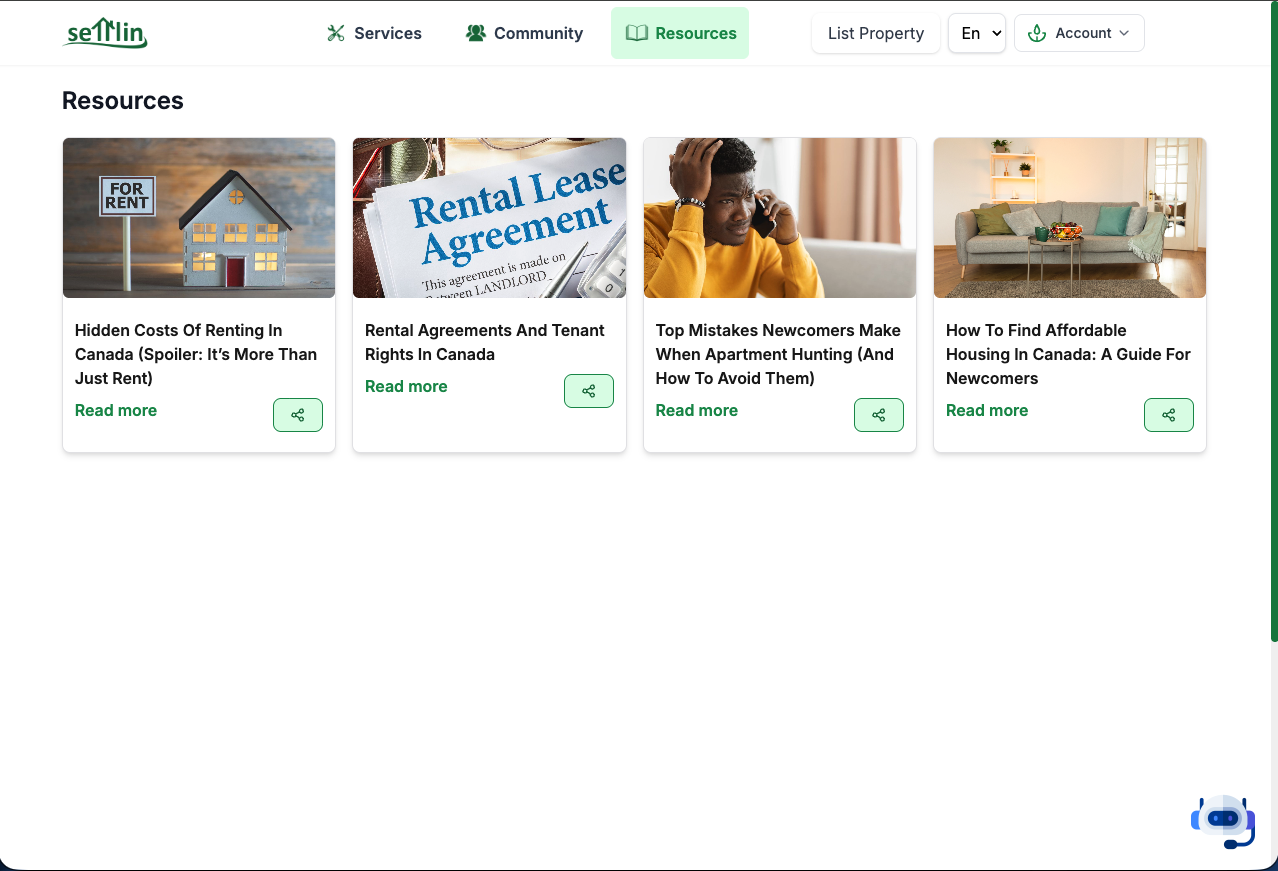1278x871 pixels.
Task: Select the Resources nav item
Action: pyautogui.click(x=680, y=33)
